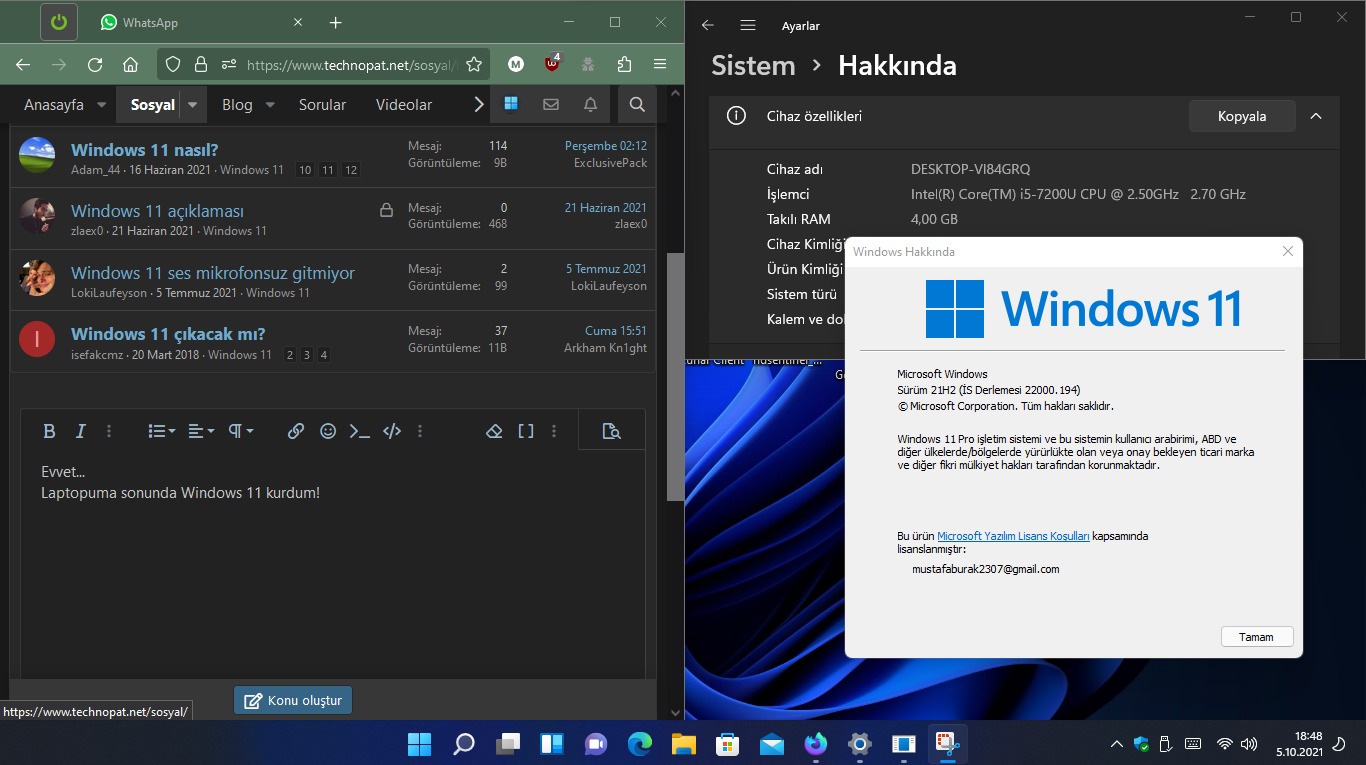Select the Sosyal navigation tab
The image size is (1366, 765).
pos(153,105)
